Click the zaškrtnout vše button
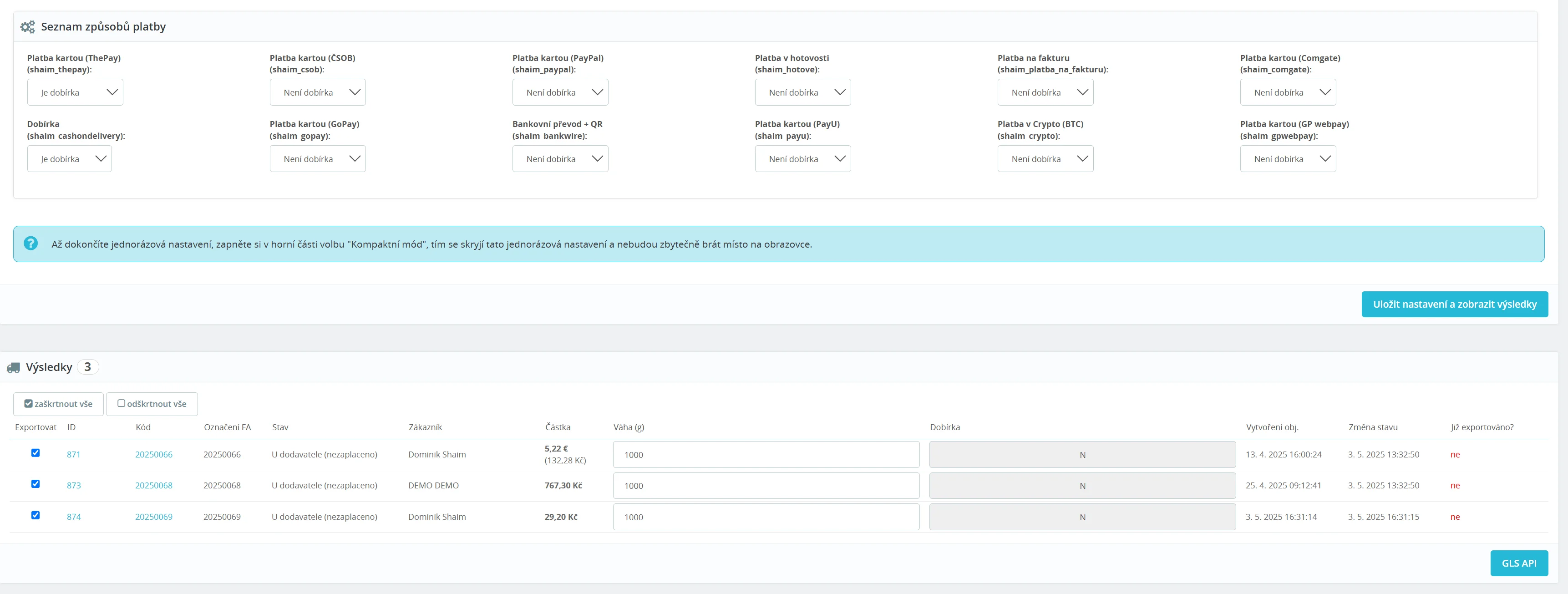This screenshot has height=594, width=1568. tap(58, 404)
